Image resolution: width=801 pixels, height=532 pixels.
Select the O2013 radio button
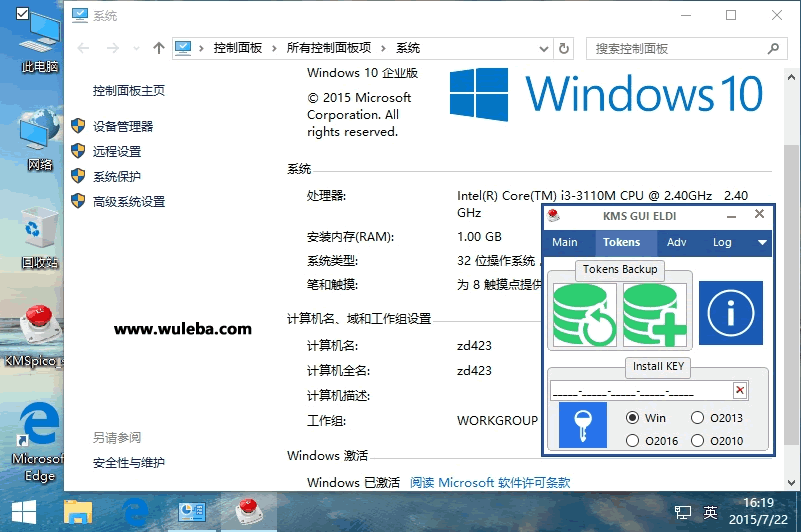697,418
